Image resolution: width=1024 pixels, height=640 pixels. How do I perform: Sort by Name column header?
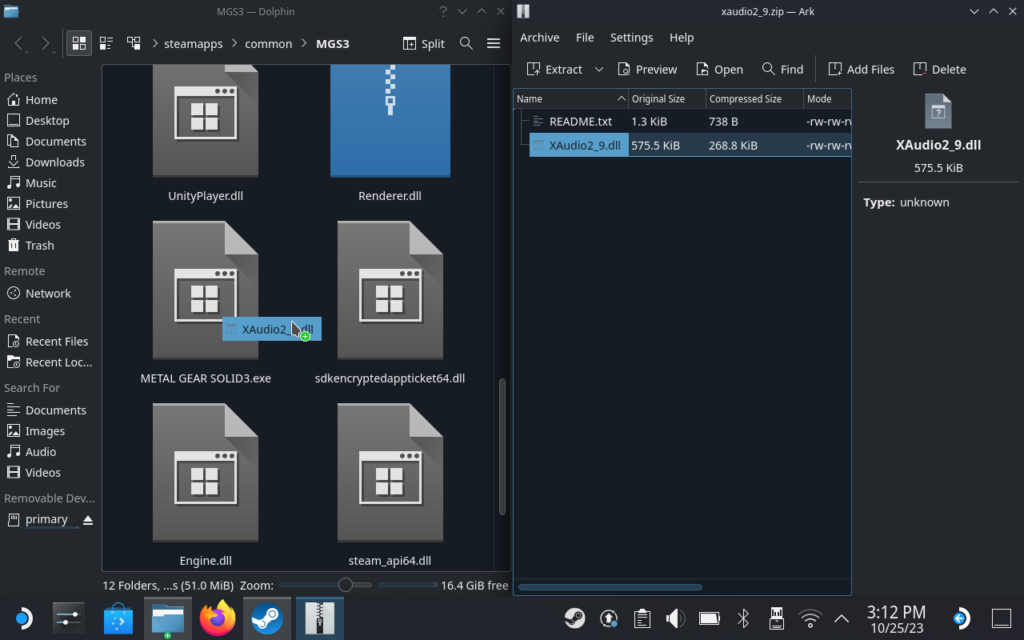(571, 99)
